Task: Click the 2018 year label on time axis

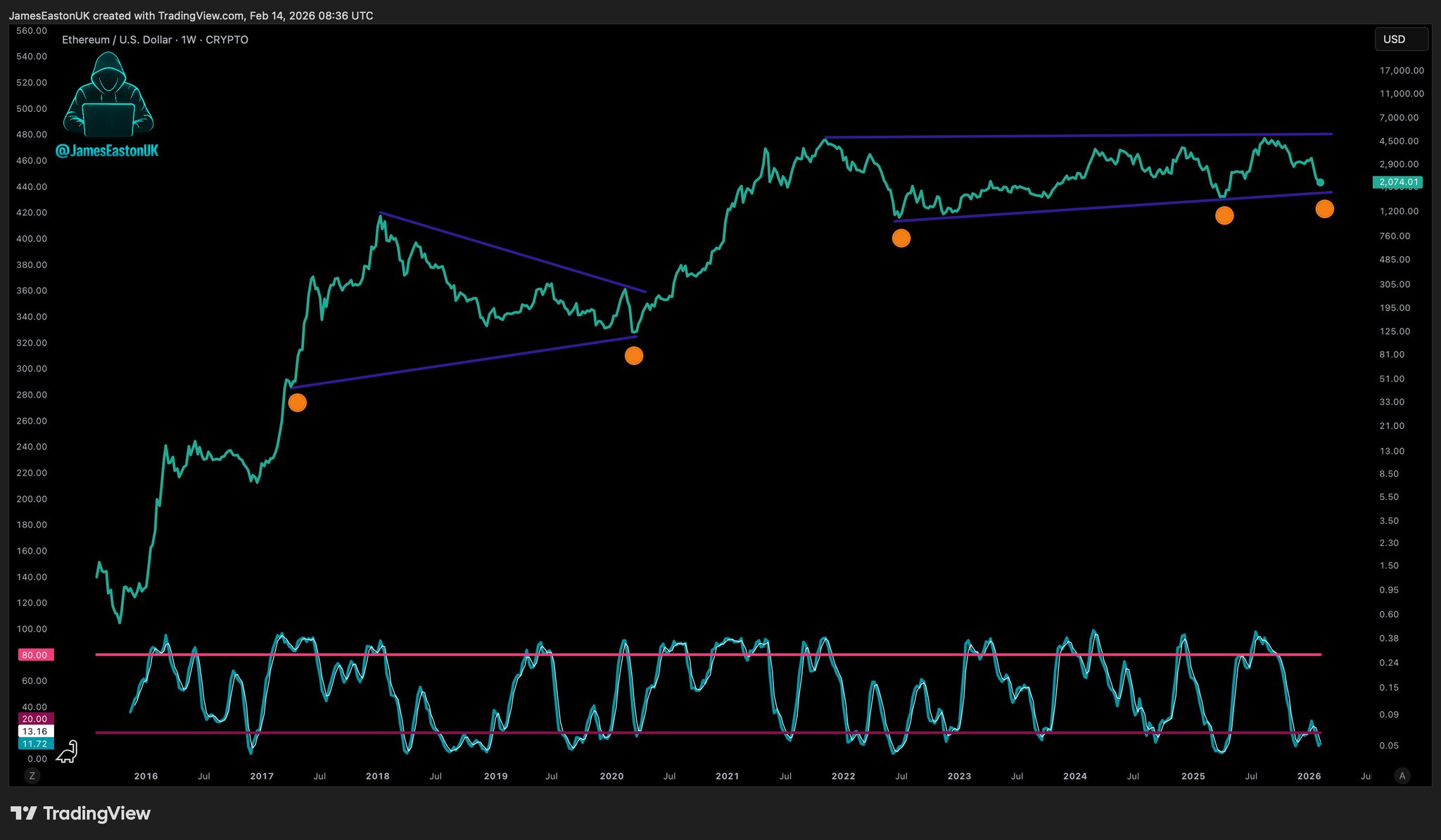Action: tap(377, 776)
